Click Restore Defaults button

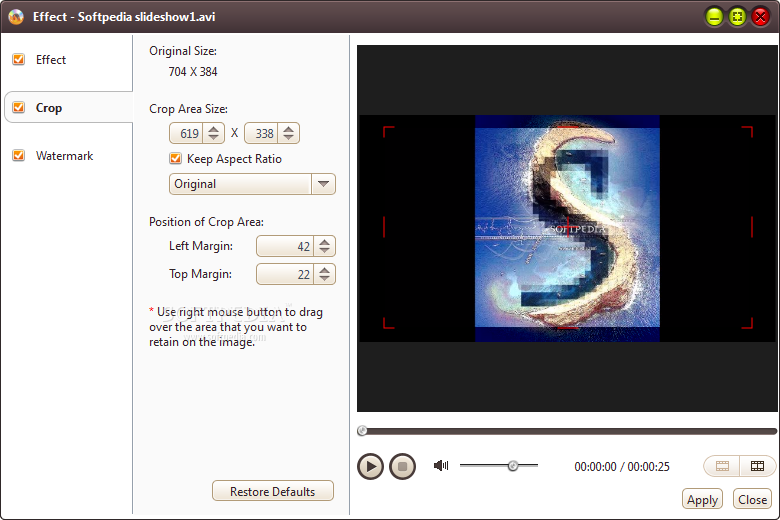coord(273,492)
